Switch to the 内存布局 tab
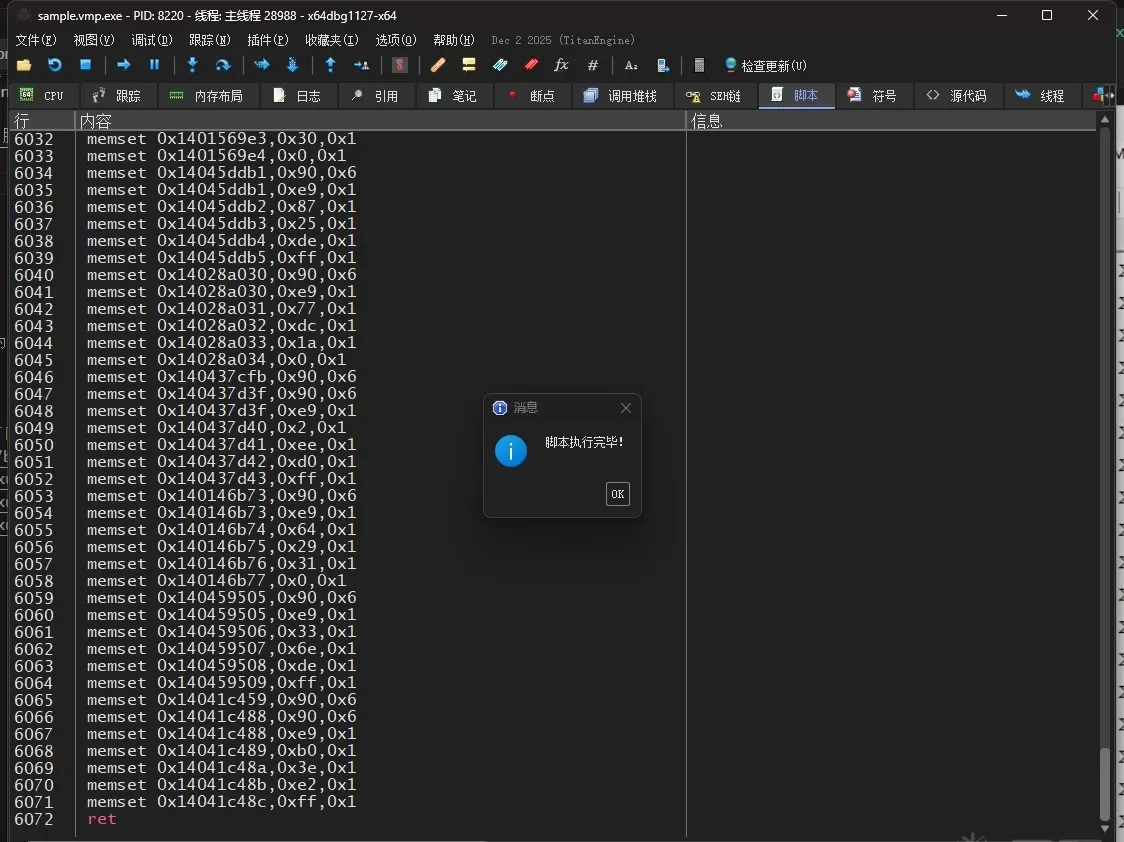Viewport: 1124px width, 842px height. pos(206,95)
